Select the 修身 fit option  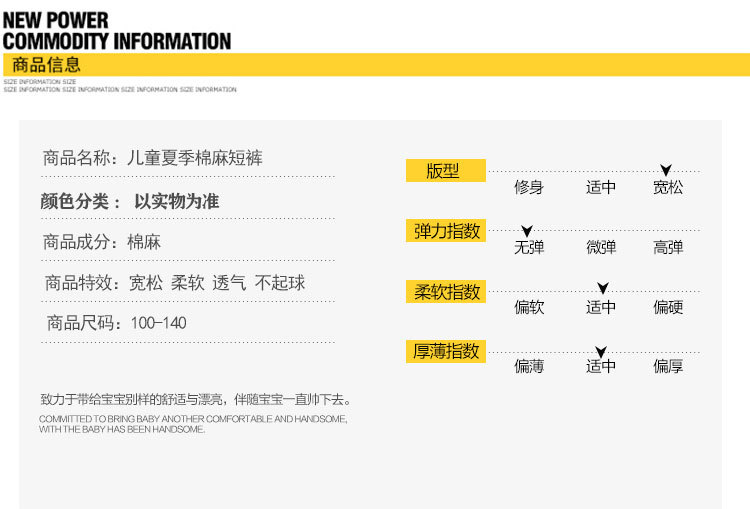click(x=529, y=187)
